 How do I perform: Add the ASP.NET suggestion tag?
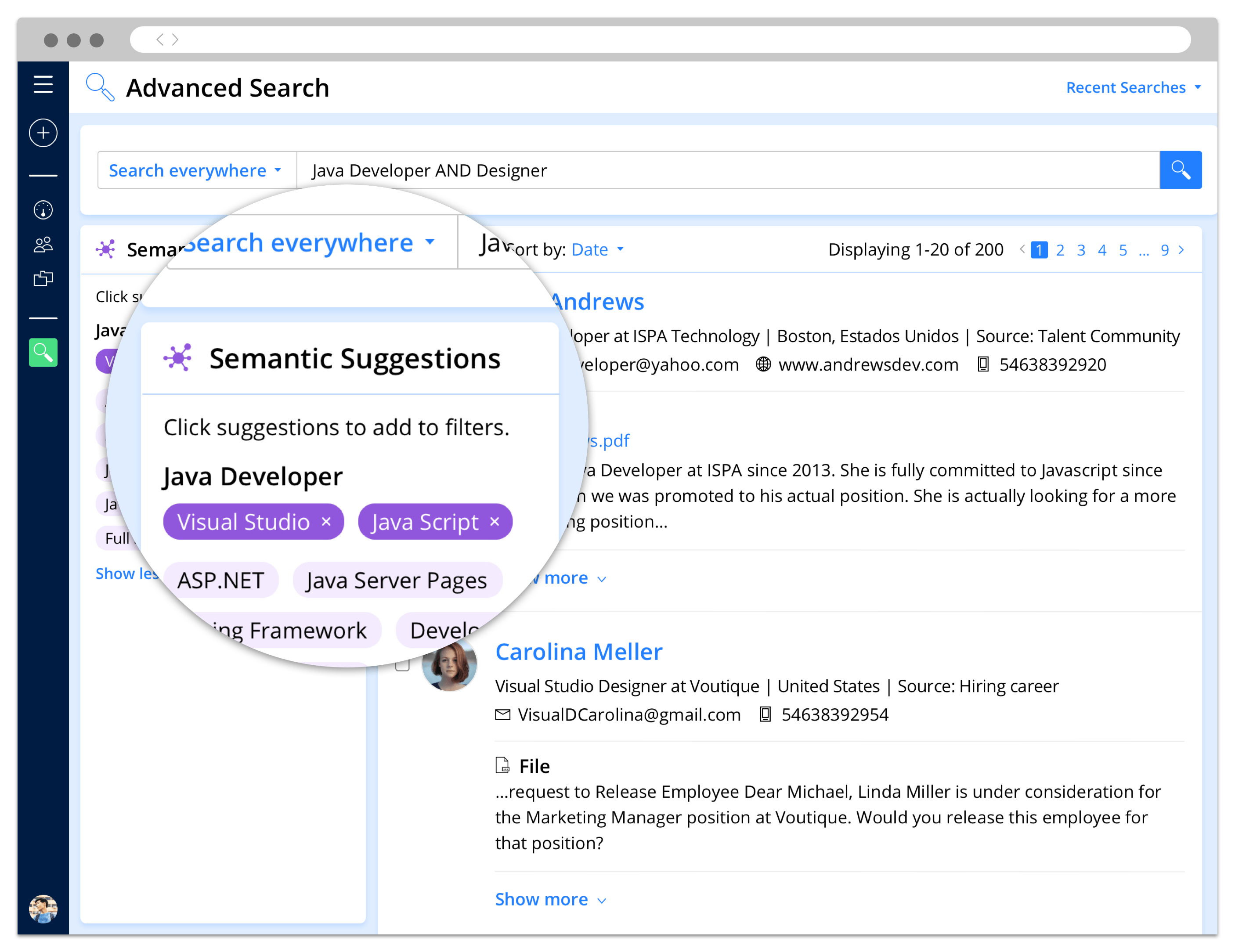coord(220,580)
